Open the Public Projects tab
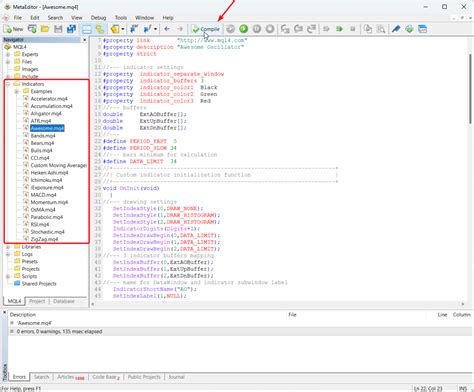Image resolution: width=474 pixels, height=392 pixels. click(x=144, y=377)
